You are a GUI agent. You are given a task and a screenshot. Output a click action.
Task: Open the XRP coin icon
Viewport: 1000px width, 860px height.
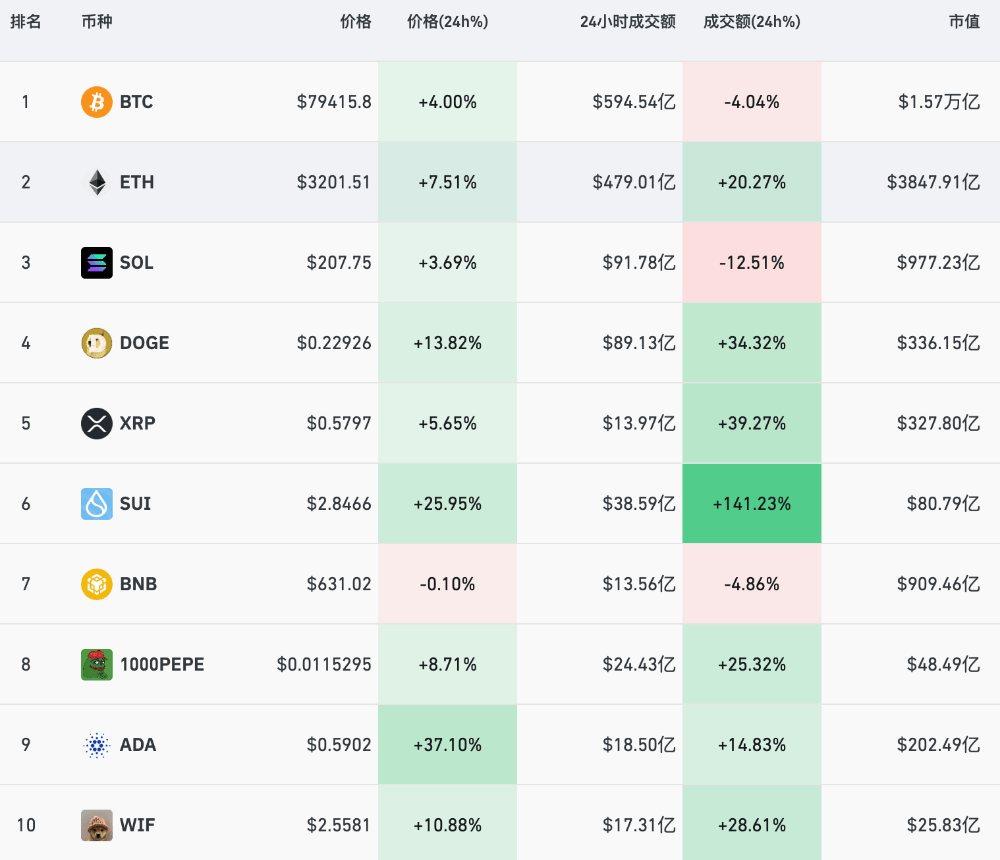point(97,423)
